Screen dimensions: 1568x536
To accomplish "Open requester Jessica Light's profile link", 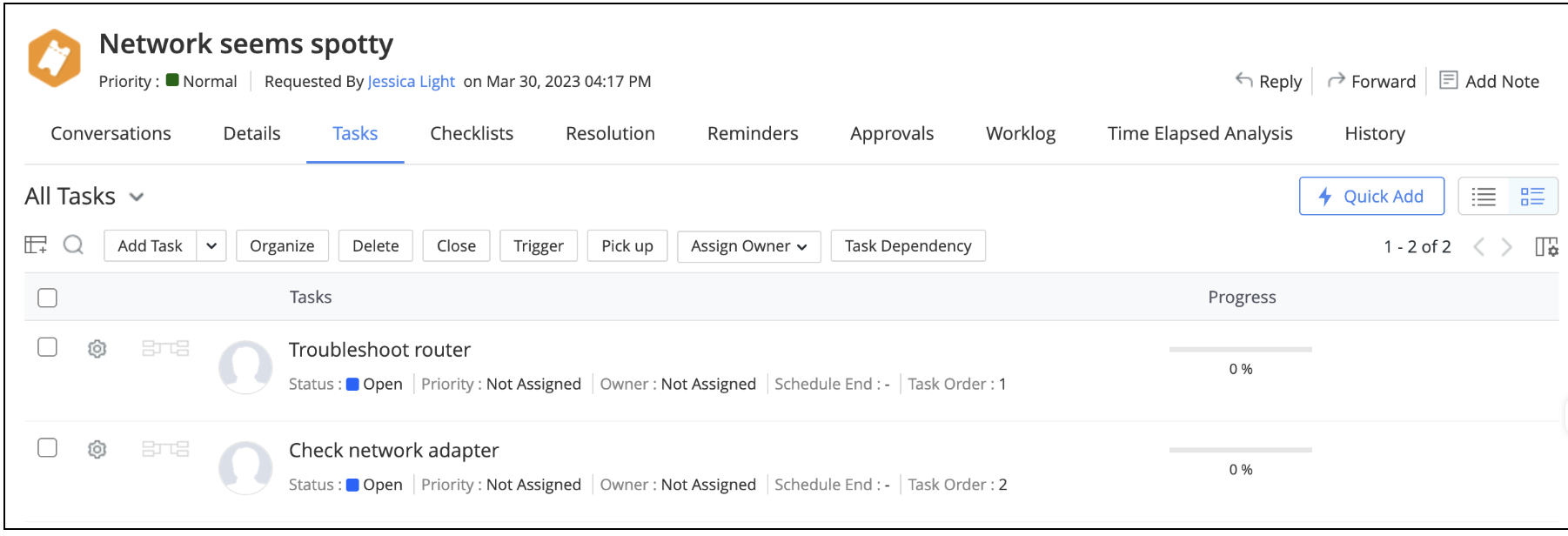I will 411,82.
